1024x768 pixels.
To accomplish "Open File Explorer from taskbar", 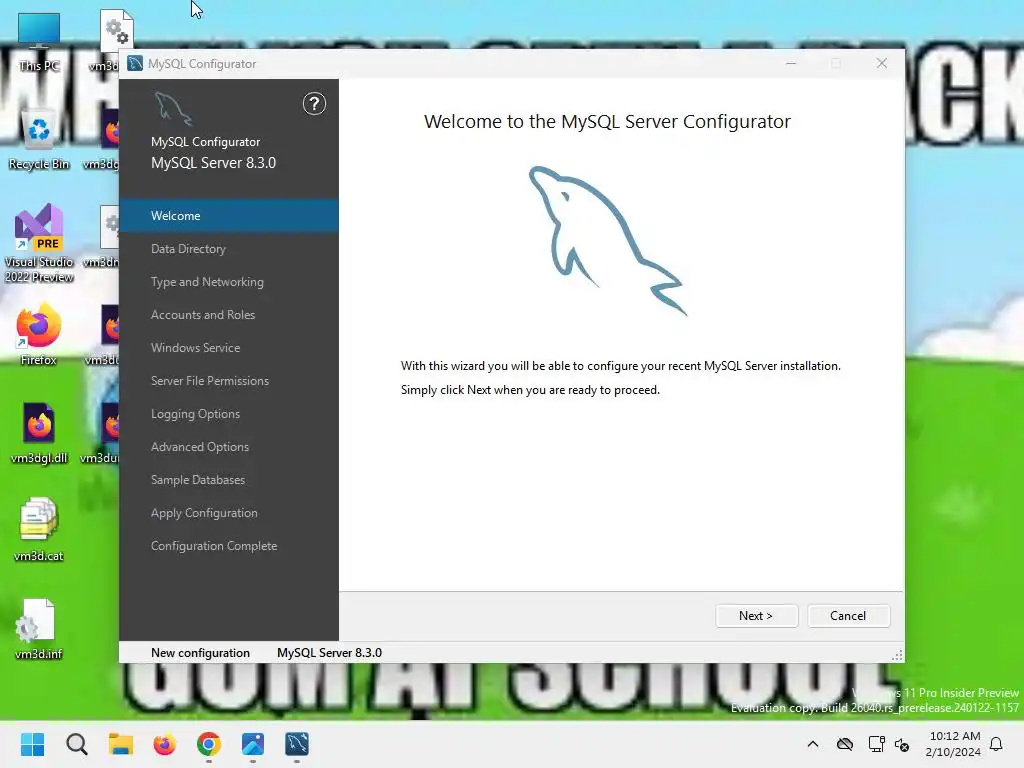I will click(x=121, y=744).
